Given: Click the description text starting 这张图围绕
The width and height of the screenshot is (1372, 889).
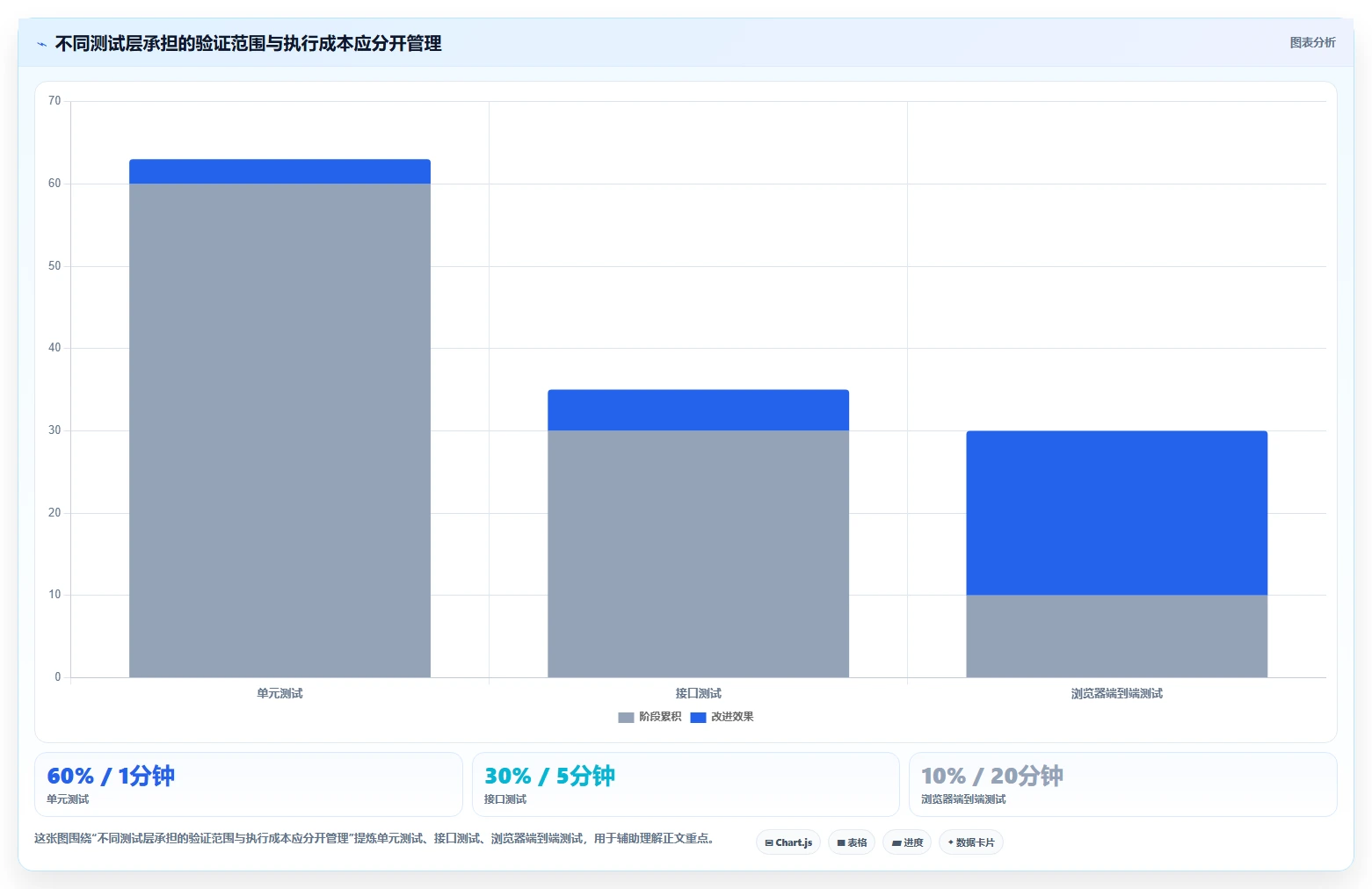Looking at the screenshot, I should point(376,838).
